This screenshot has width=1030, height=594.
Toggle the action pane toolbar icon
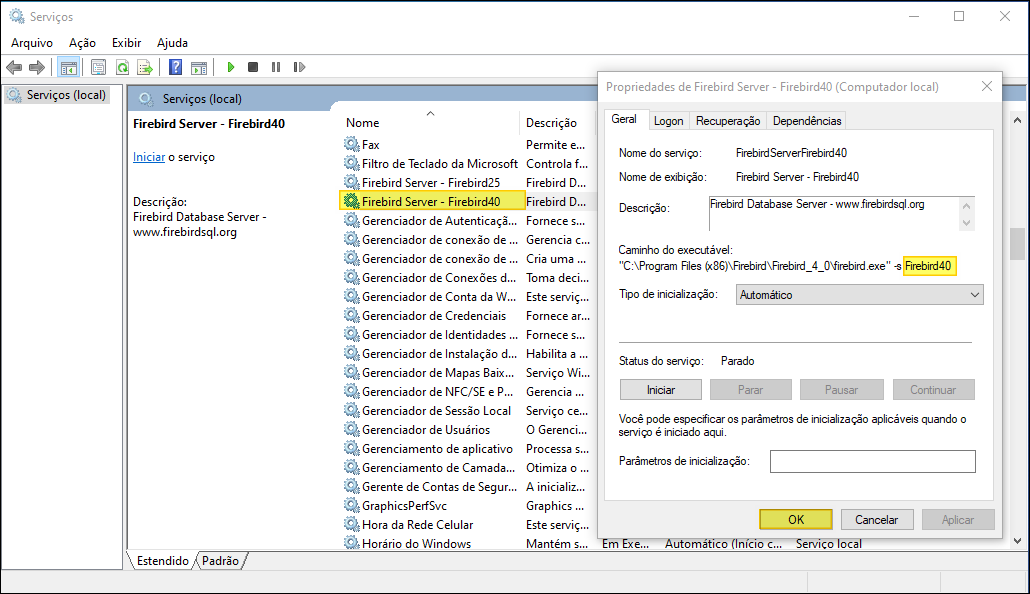[199, 67]
